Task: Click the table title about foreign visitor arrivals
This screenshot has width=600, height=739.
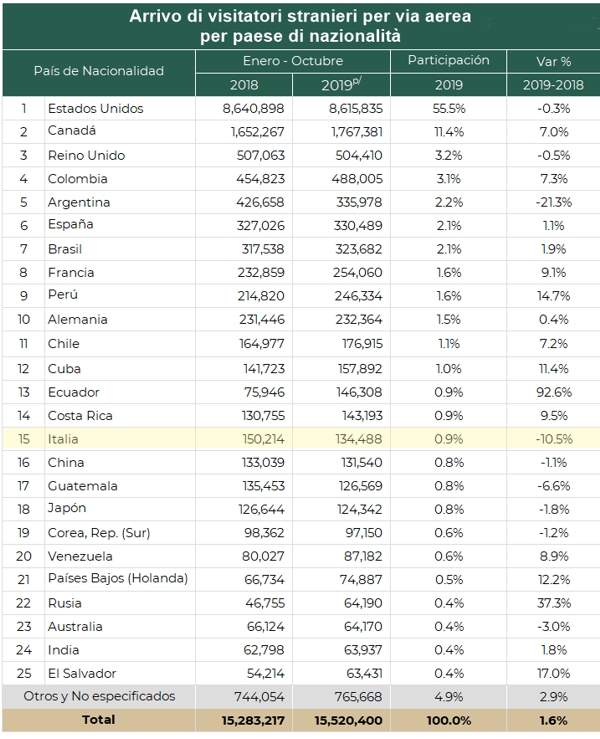Action: coord(300,25)
